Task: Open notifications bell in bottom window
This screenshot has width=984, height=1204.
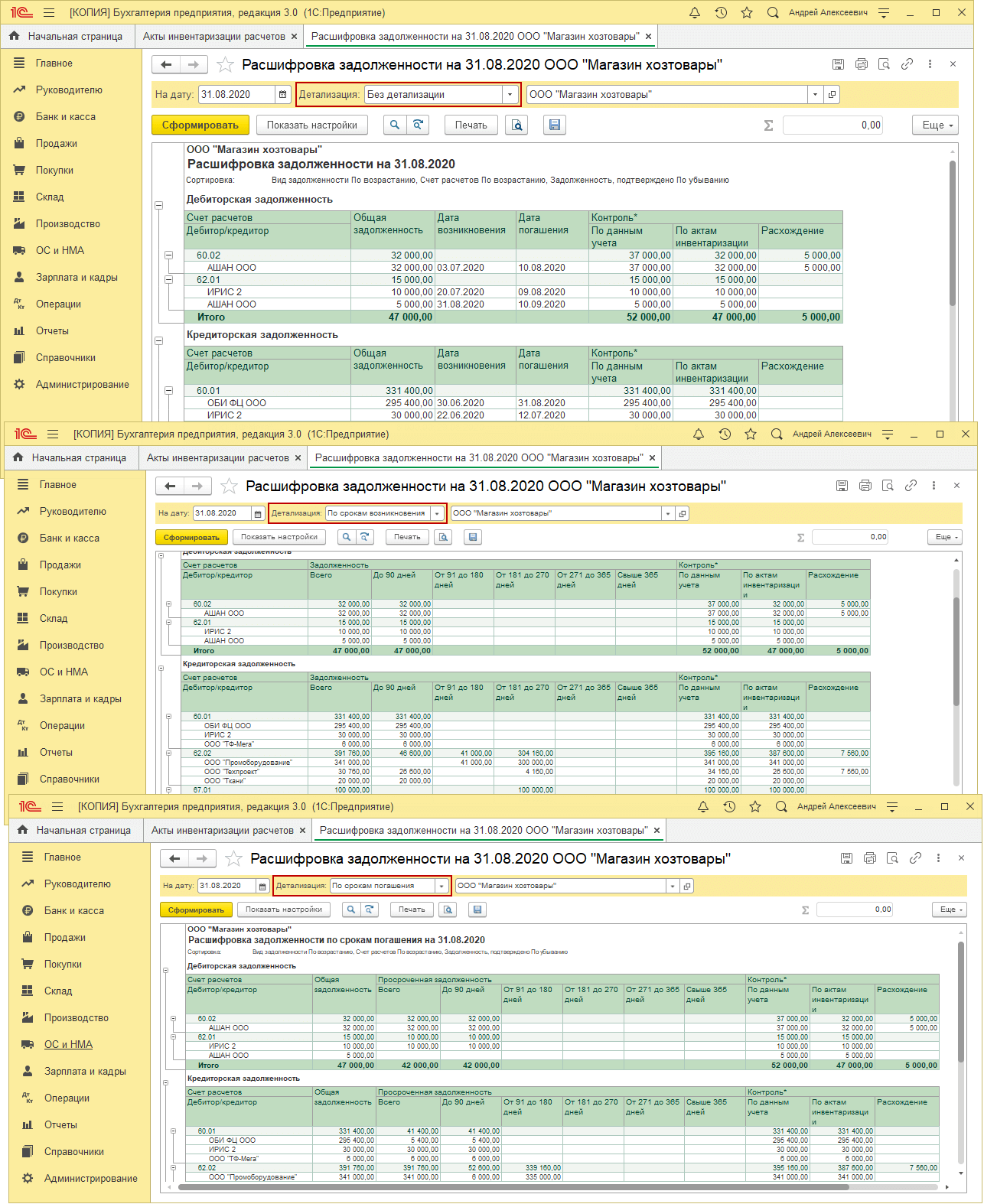Action: pos(703,807)
